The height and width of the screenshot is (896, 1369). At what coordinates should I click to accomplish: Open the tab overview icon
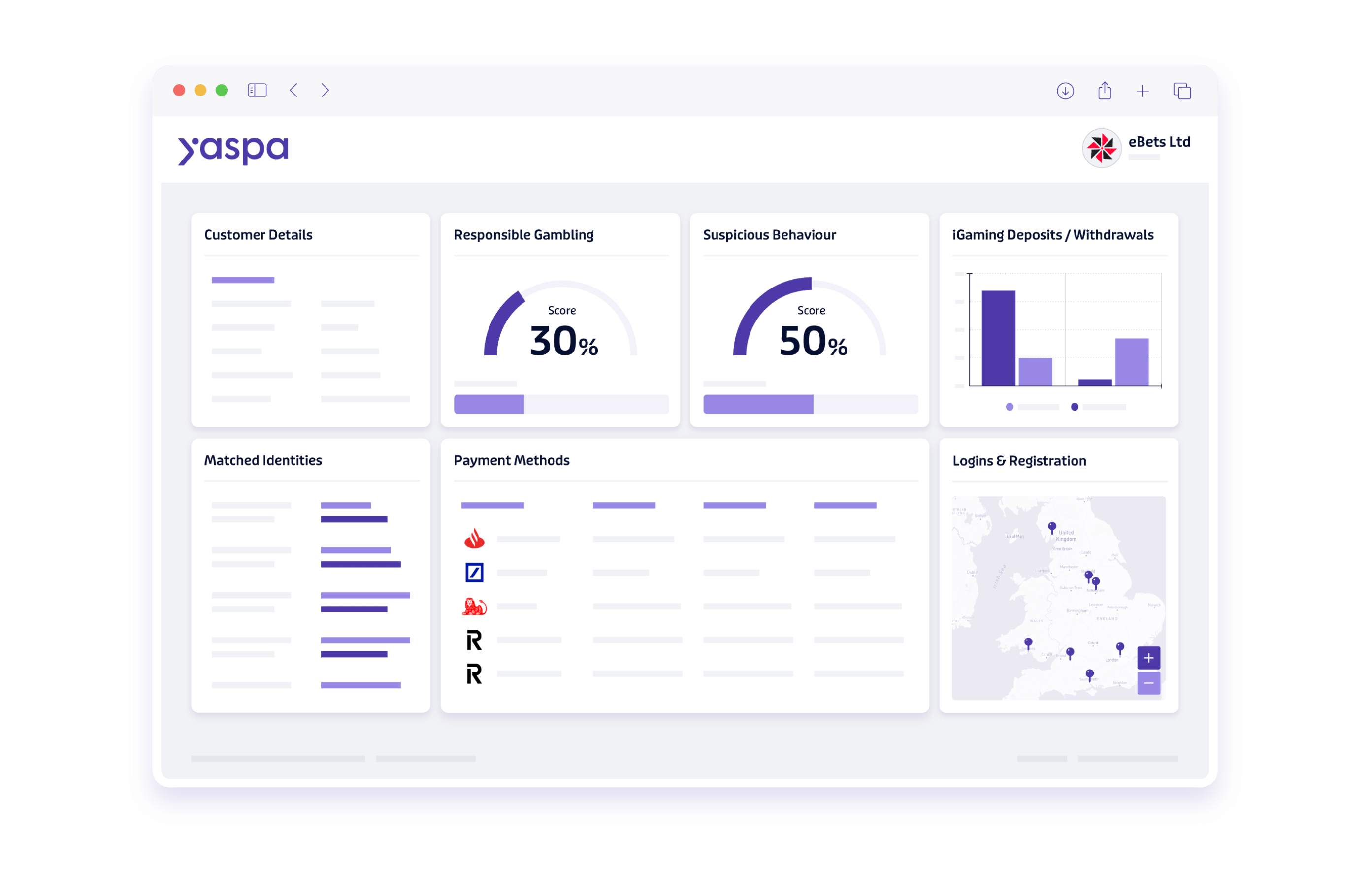1182,91
